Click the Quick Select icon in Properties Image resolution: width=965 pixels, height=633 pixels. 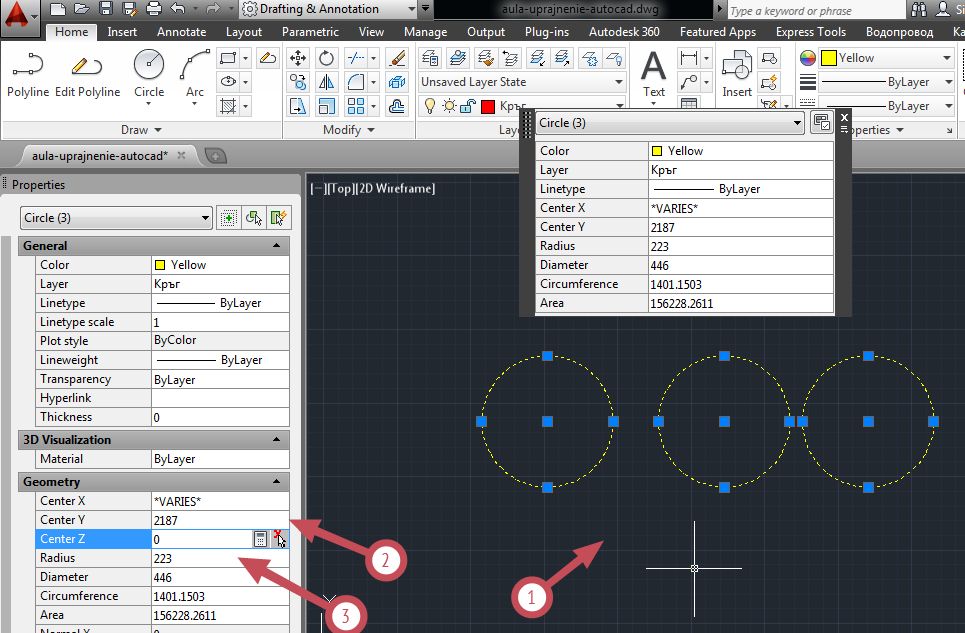click(279, 218)
